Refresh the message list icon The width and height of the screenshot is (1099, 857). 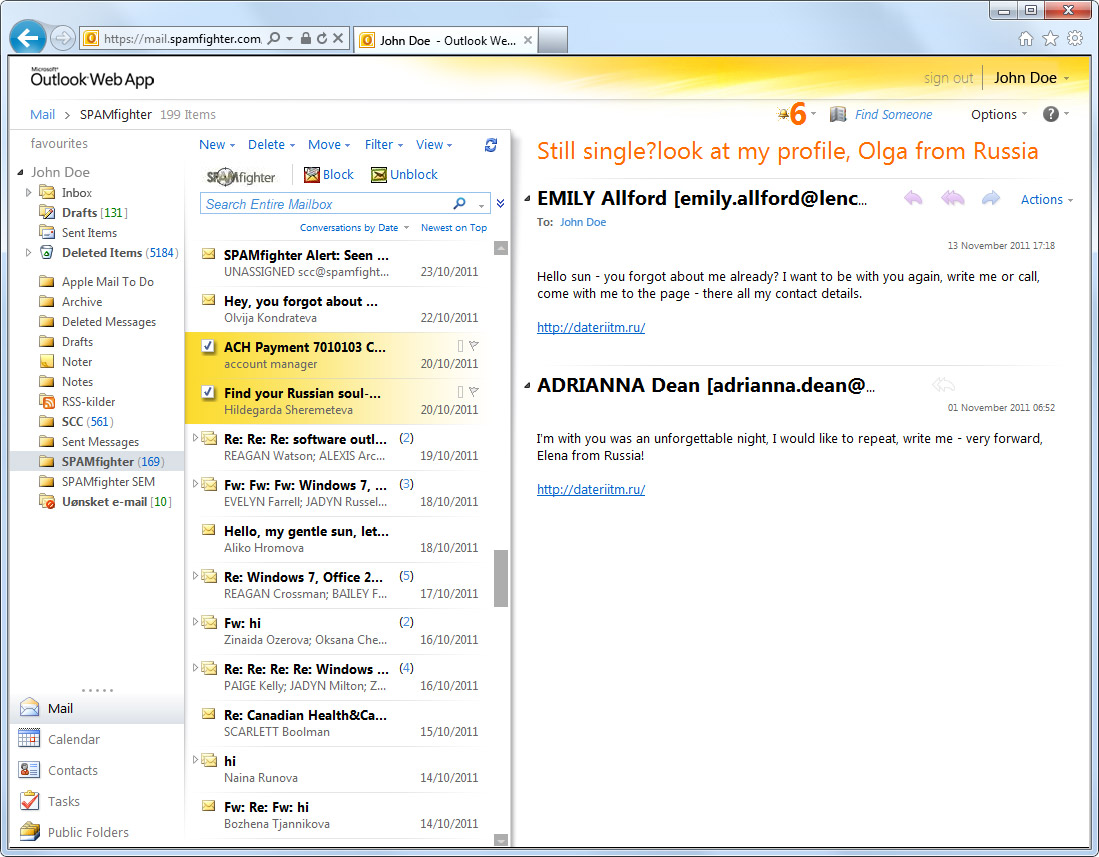pos(491,144)
